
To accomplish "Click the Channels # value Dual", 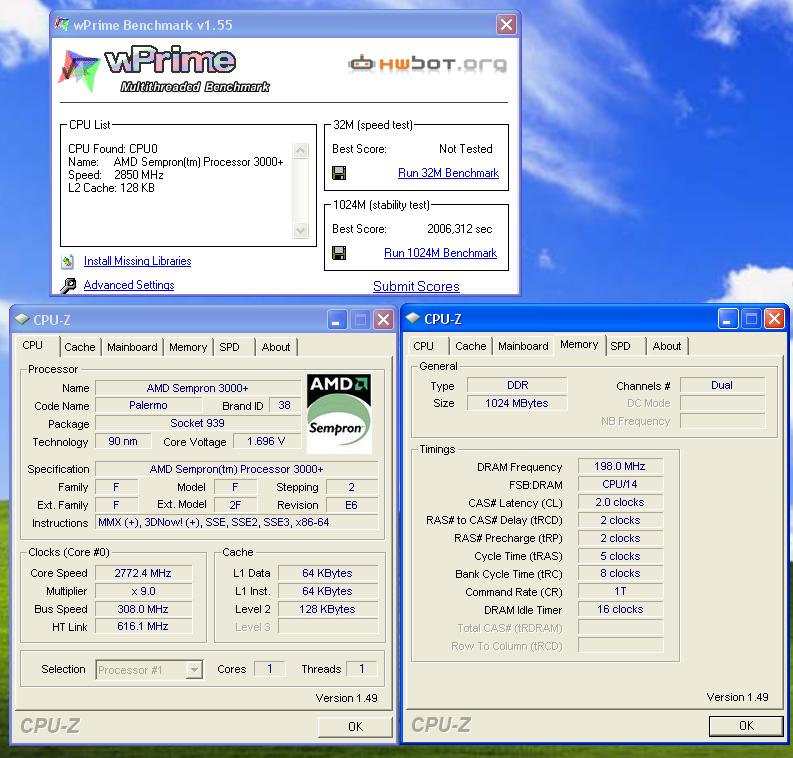I will click(722, 385).
